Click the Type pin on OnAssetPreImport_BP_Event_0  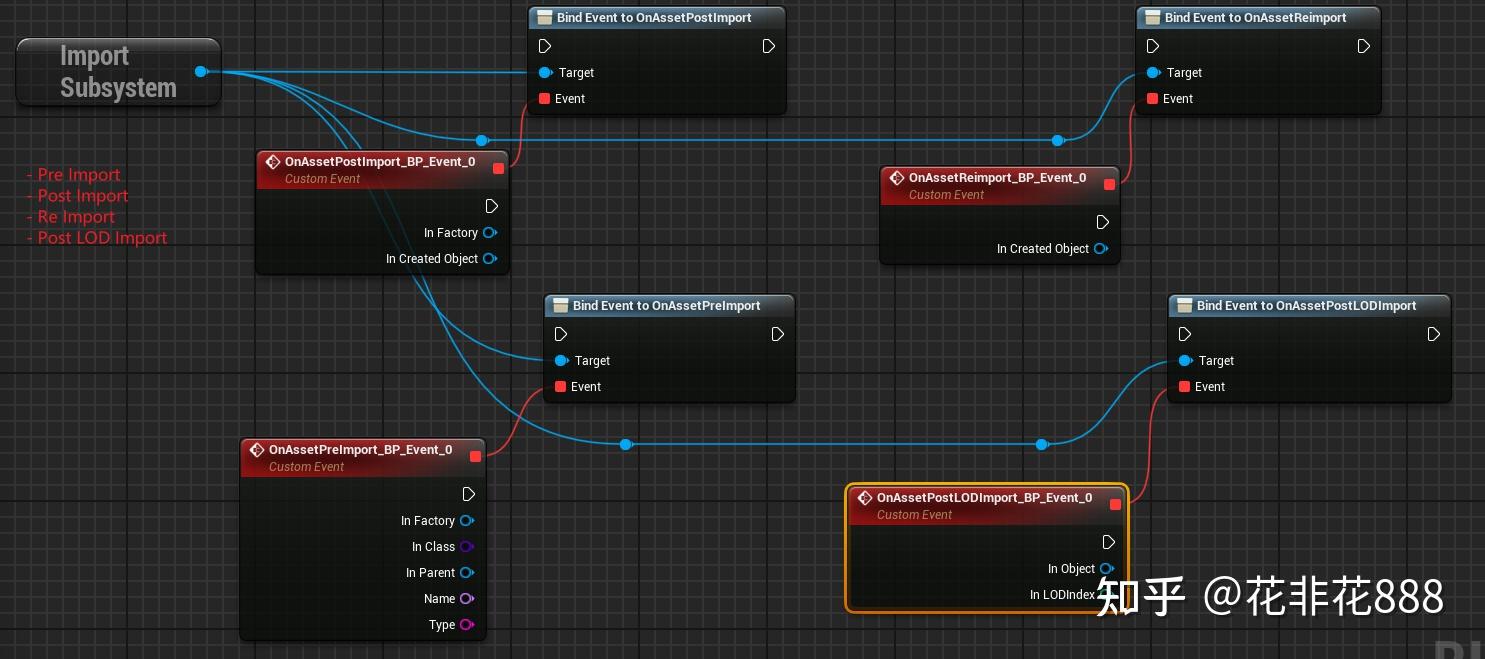(x=466, y=624)
